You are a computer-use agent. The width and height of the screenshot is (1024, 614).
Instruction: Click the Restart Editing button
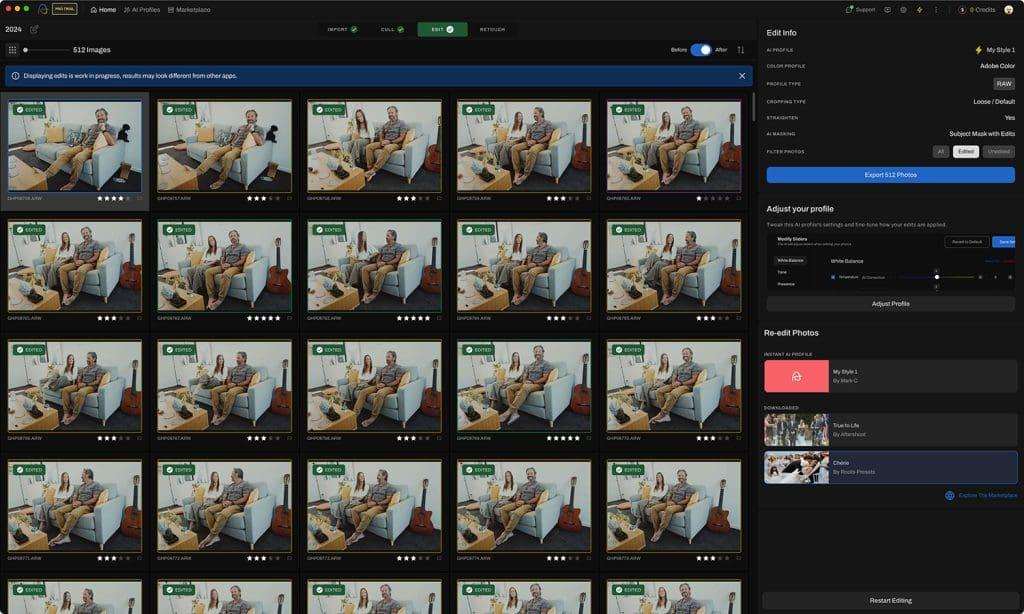coord(890,600)
